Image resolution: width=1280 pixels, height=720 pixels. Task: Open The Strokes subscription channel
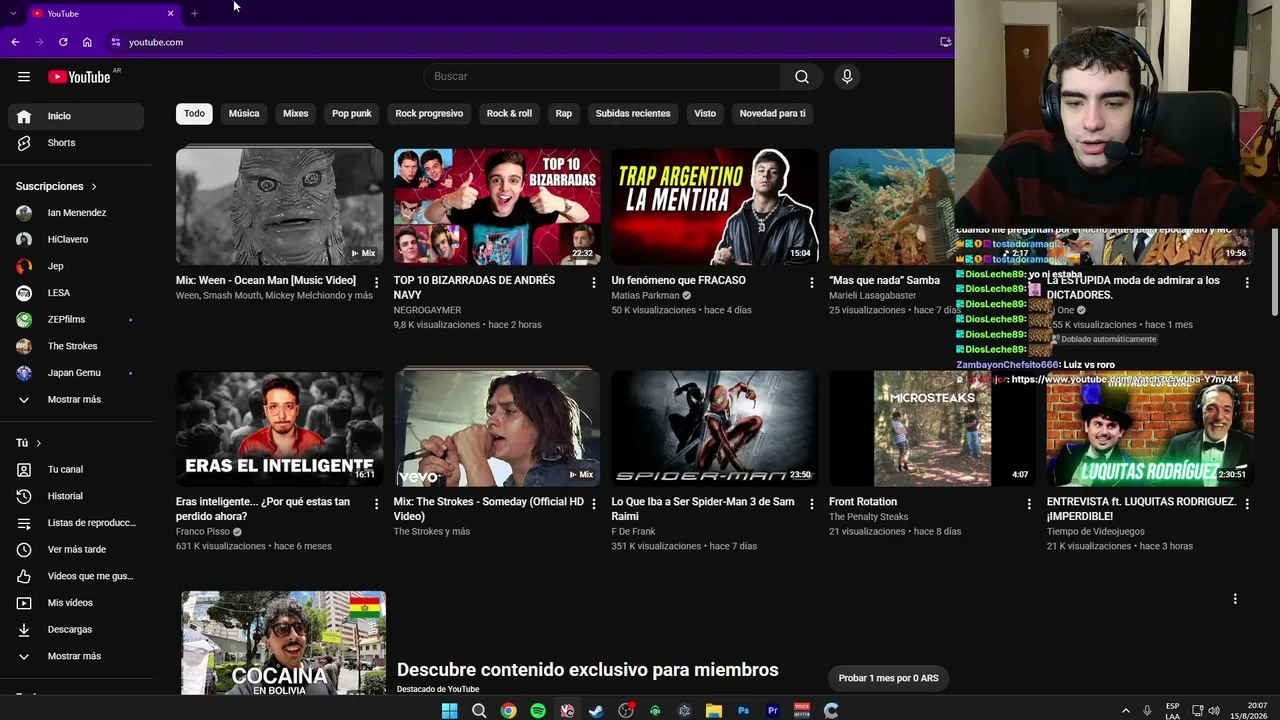tap(76, 346)
